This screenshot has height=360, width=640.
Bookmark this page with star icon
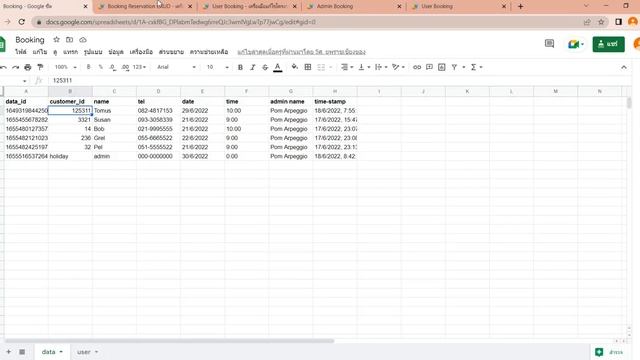(601, 22)
